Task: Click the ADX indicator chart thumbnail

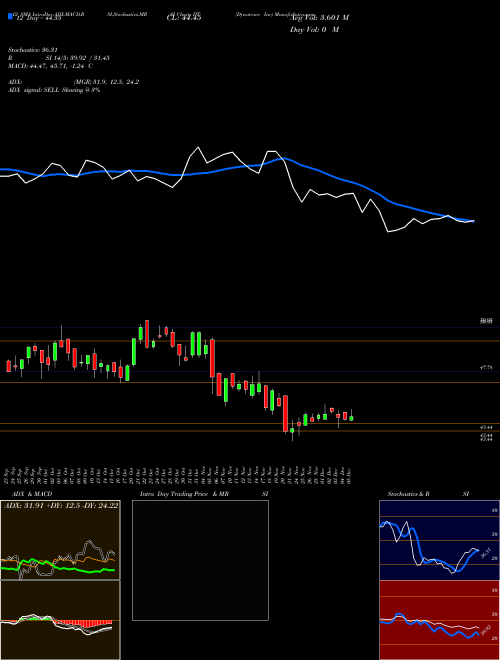Action: coord(60,540)
